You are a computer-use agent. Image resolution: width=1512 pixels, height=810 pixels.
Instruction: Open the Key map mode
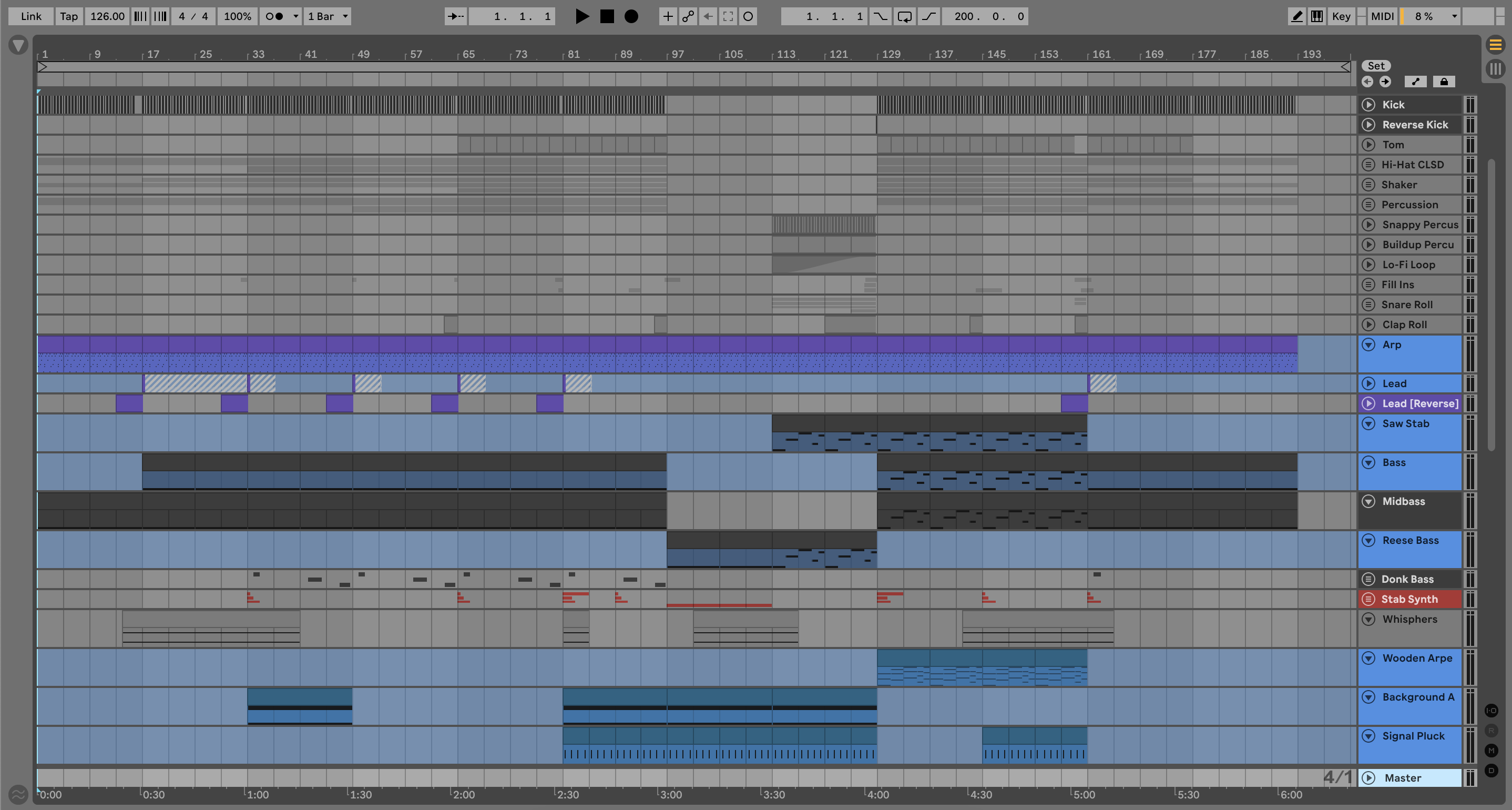click(x=1341, y=16)
